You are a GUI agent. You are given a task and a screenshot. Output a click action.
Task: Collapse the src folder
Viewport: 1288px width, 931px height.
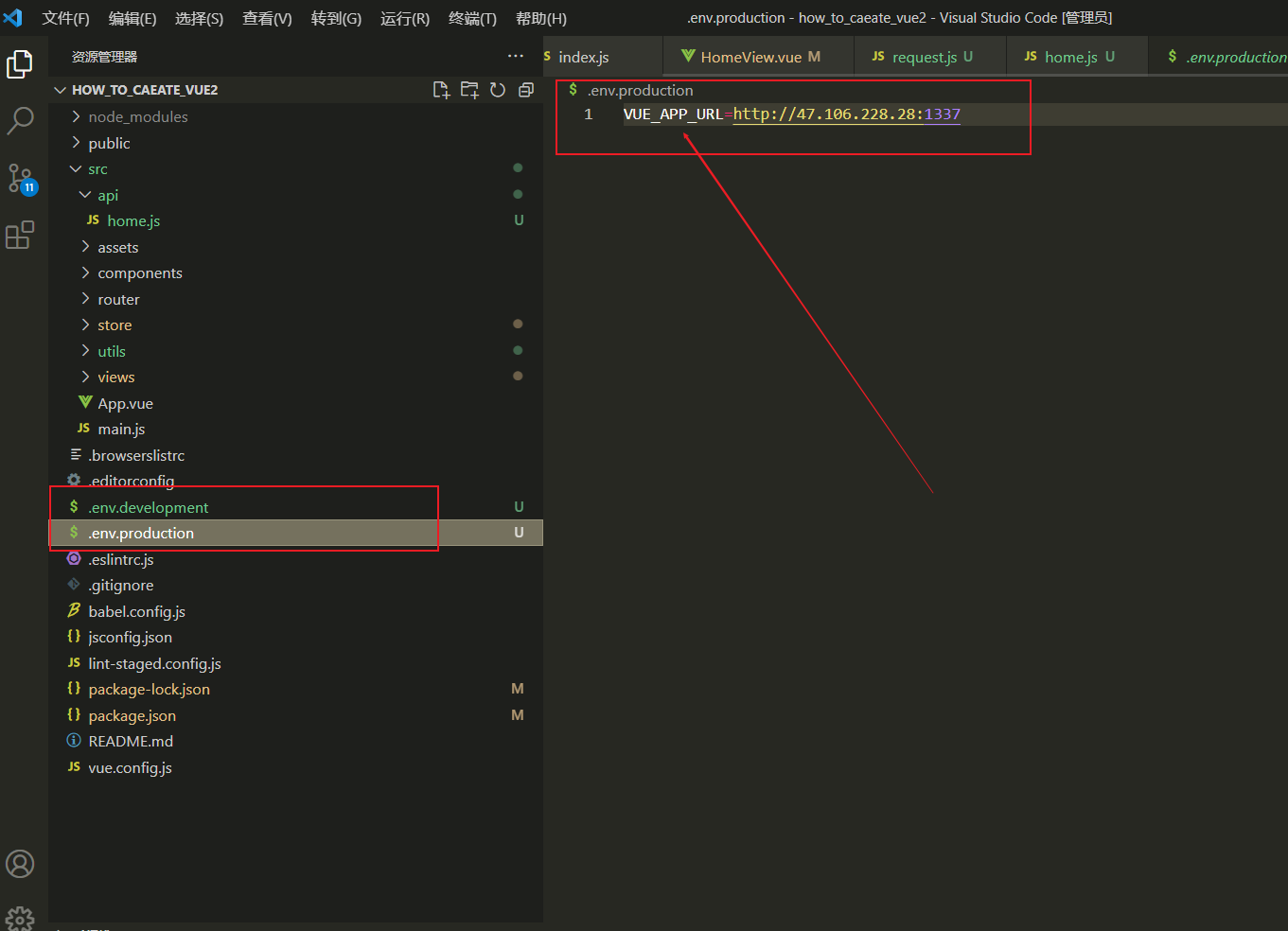point(296,168)
